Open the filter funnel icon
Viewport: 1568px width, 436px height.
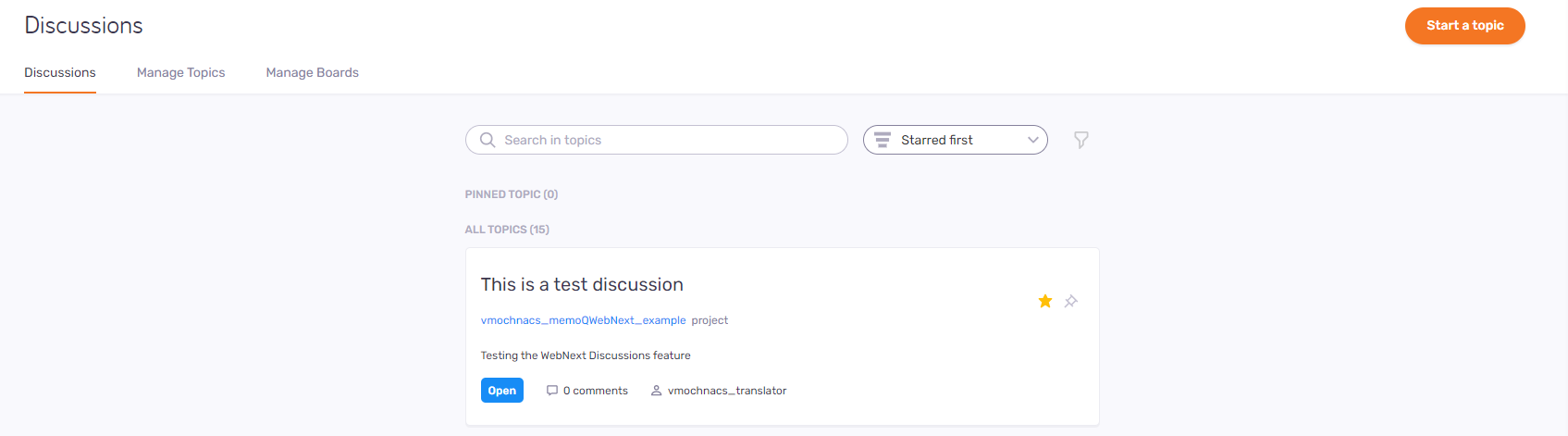(1080, 140)
